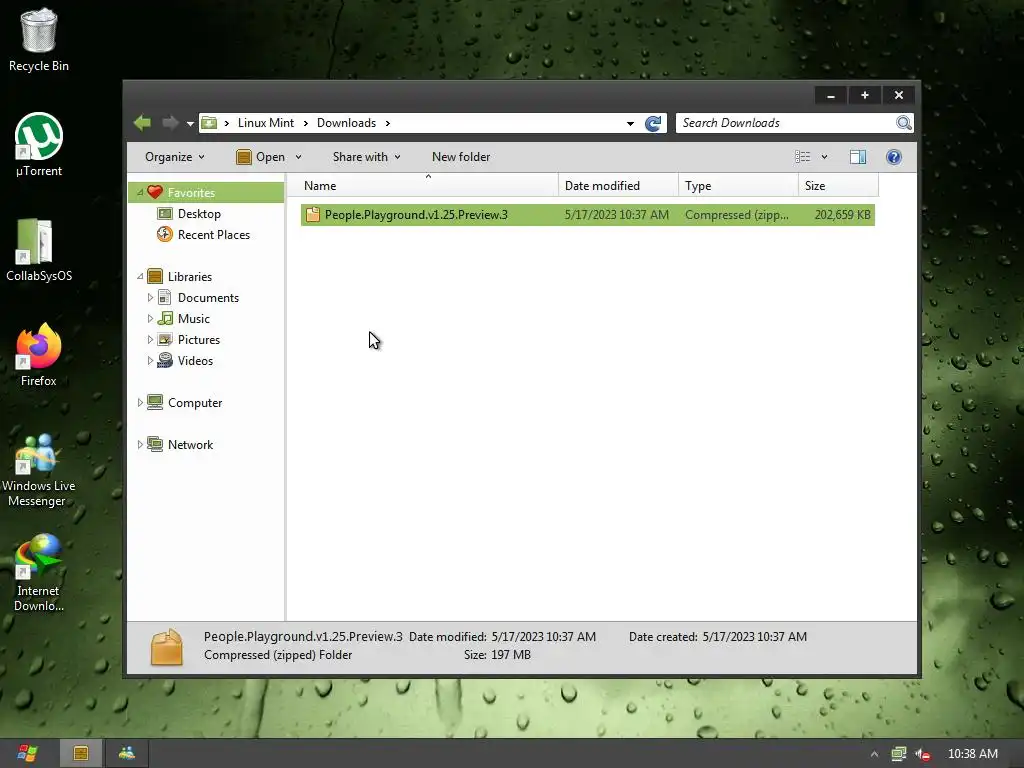Open the Pictures library
Screen dimensions: 1024x768
(x=199, y=340)
